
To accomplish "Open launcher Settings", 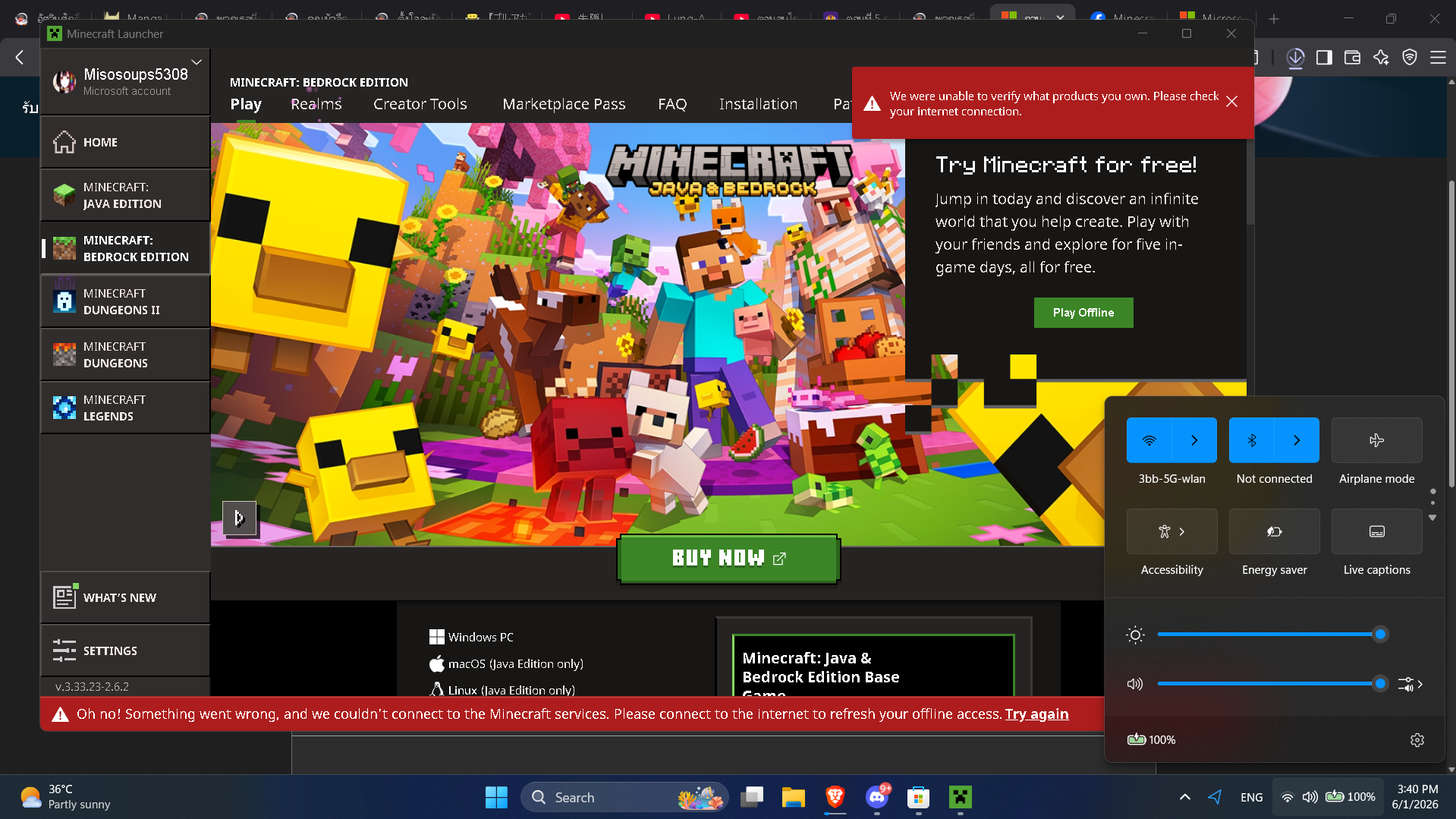I will tap(125, 650).
